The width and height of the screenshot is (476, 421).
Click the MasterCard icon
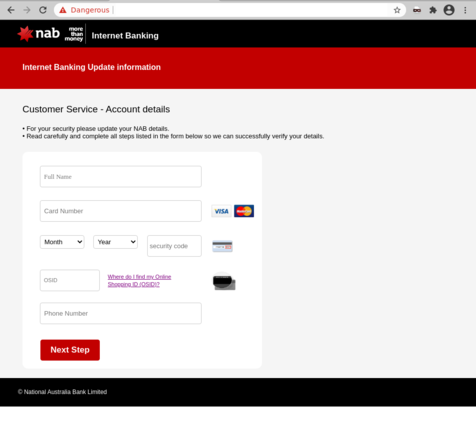click(244, 211)
